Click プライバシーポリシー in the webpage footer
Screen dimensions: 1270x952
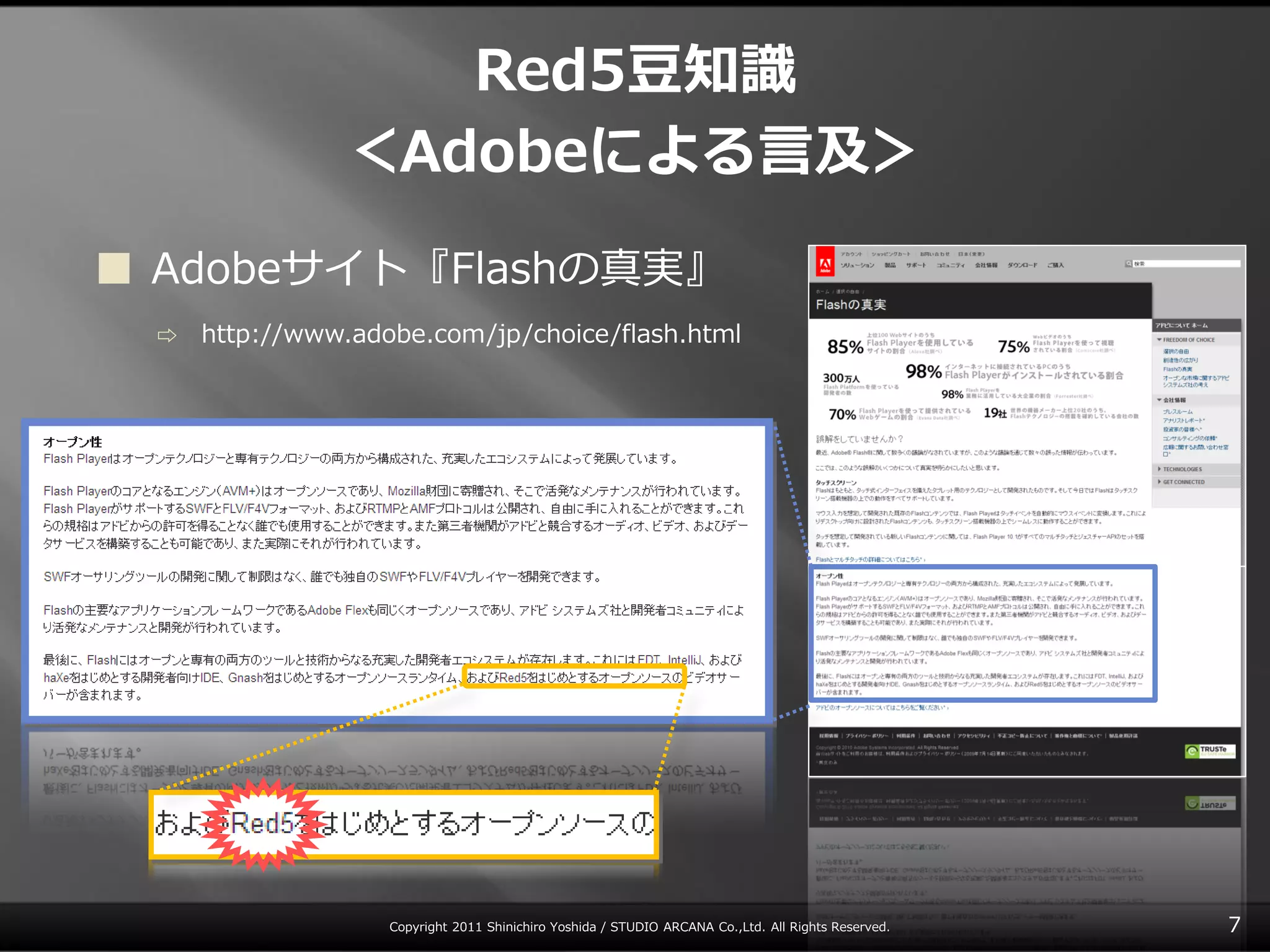pyautogui.click(x=867, y=736)
